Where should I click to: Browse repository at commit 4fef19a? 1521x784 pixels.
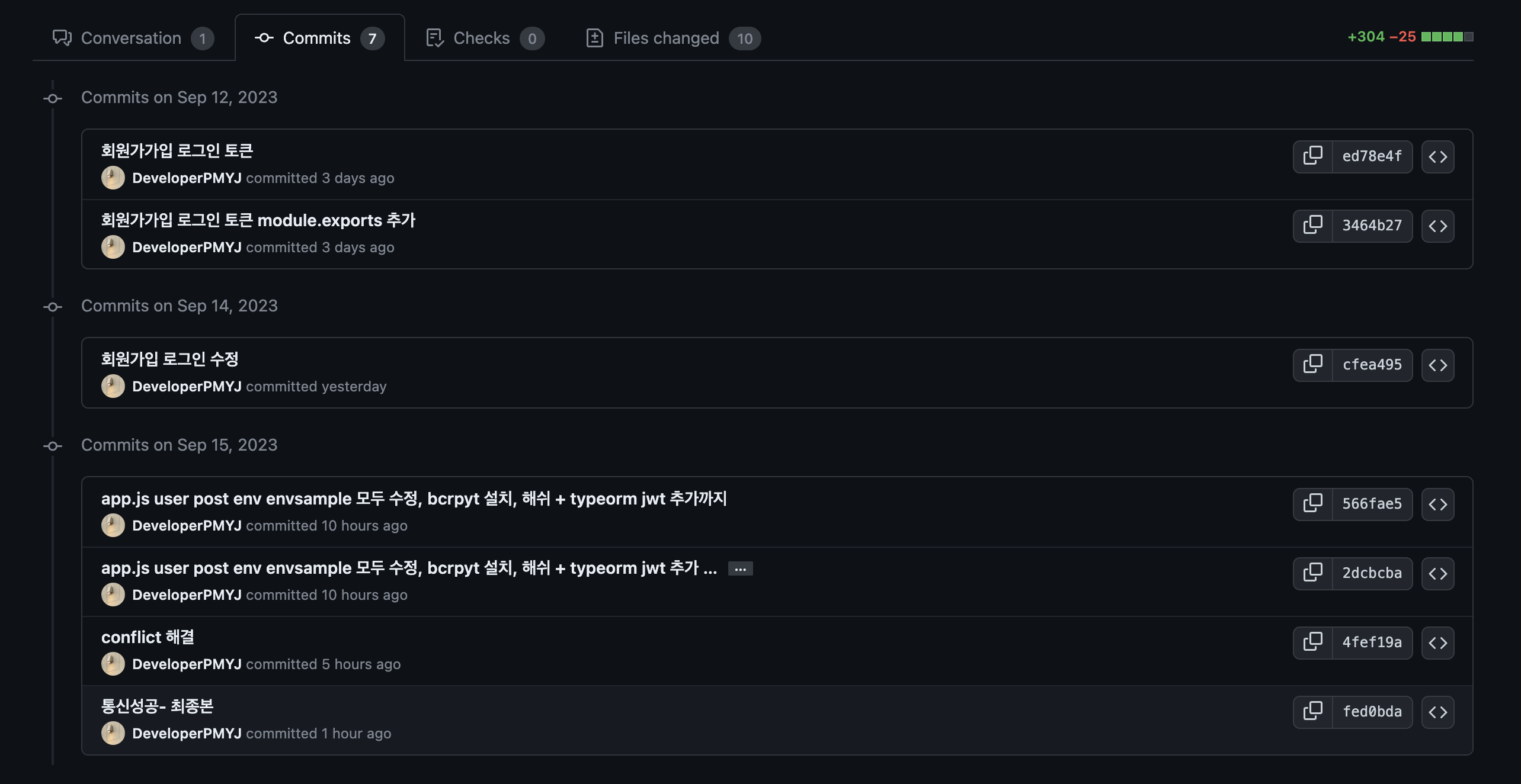(1437, 642)
